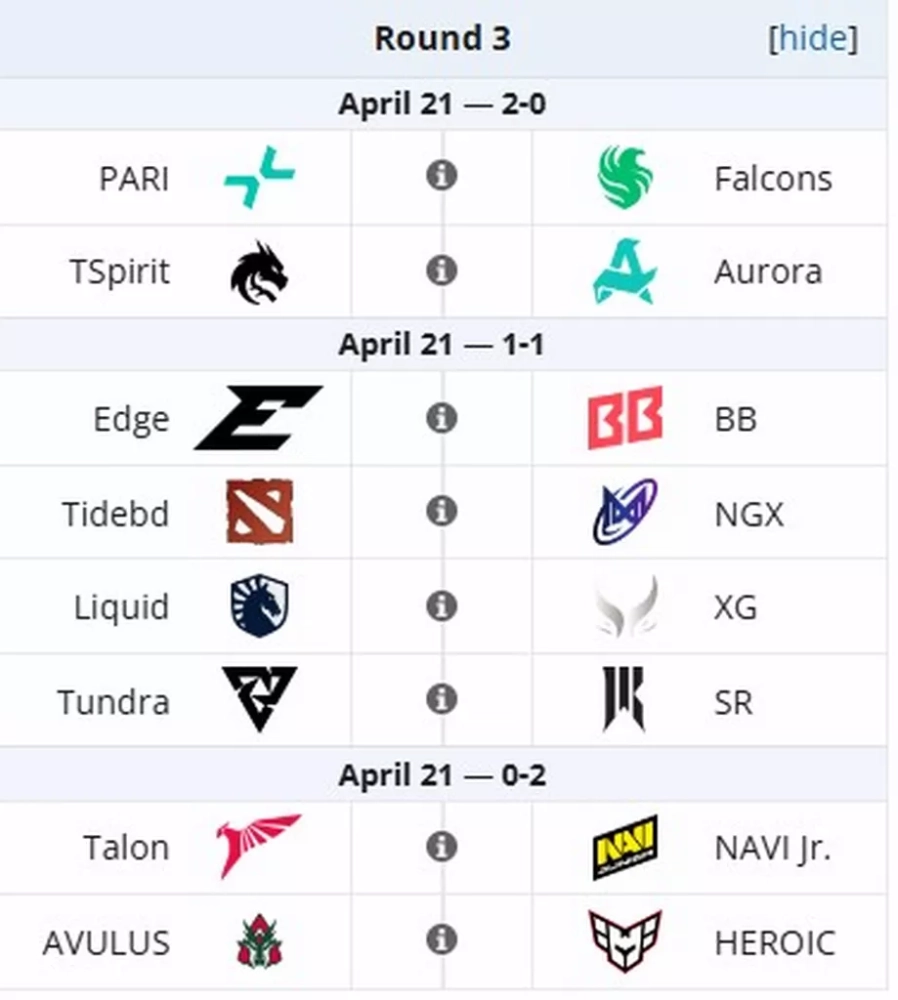Click the Falcons team logo
The width and height of the screenshot is (898, 1000).
point(625,177)
